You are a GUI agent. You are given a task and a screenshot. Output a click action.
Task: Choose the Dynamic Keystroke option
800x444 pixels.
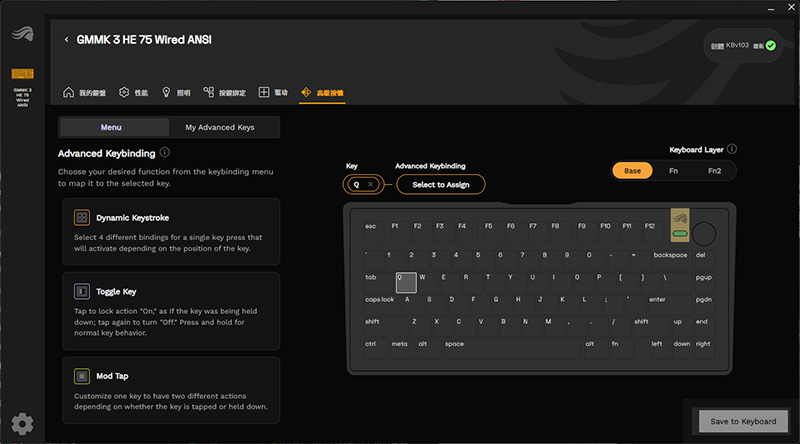(171, 232)
